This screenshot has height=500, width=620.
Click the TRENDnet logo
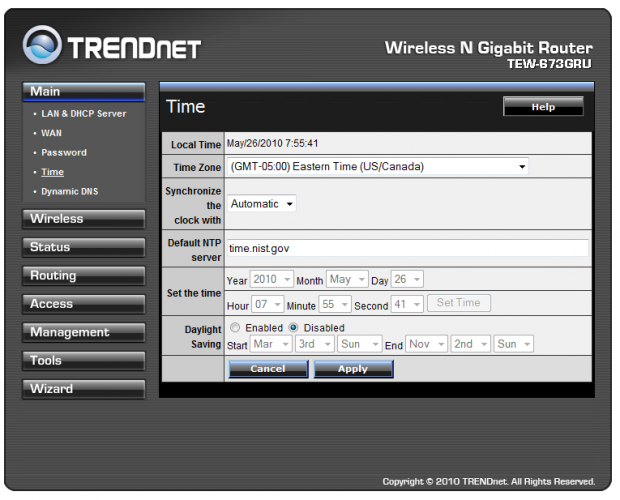pos(112,45)
